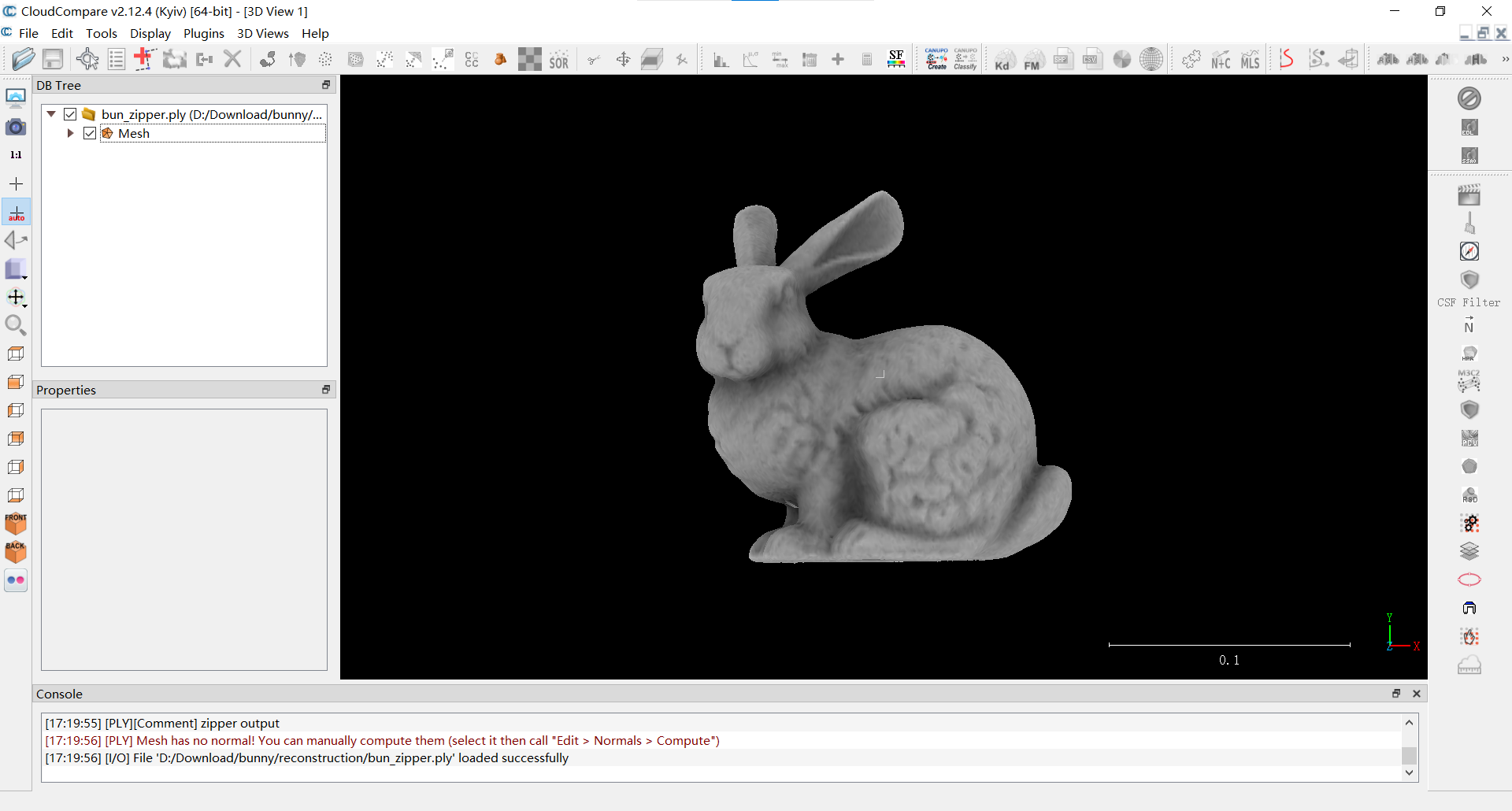Click the M3C2 plugin icon
Image resolution: width=1512 pixels, height=811 pixels.
point(1469,381)
